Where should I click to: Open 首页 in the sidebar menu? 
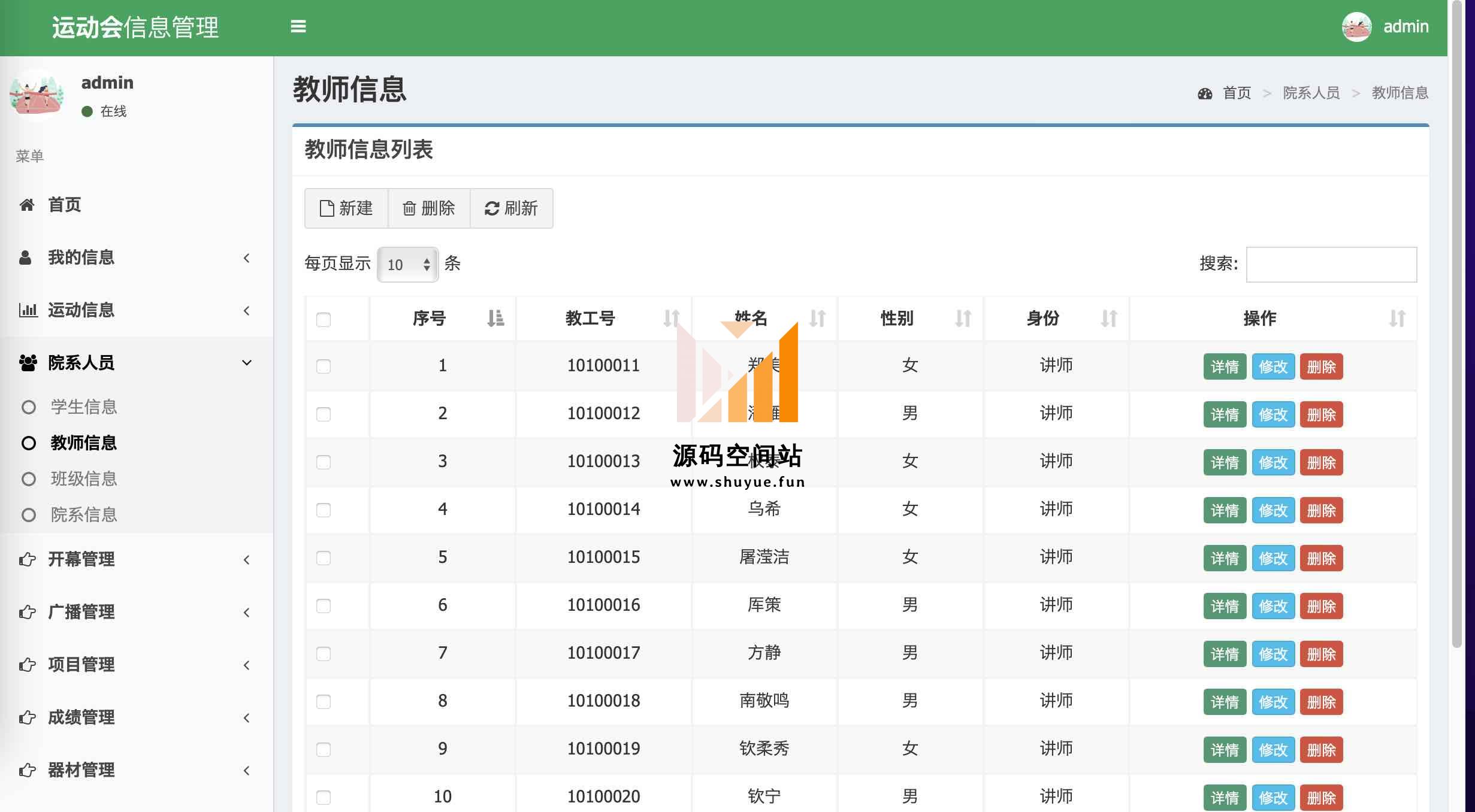coord(137,205)
